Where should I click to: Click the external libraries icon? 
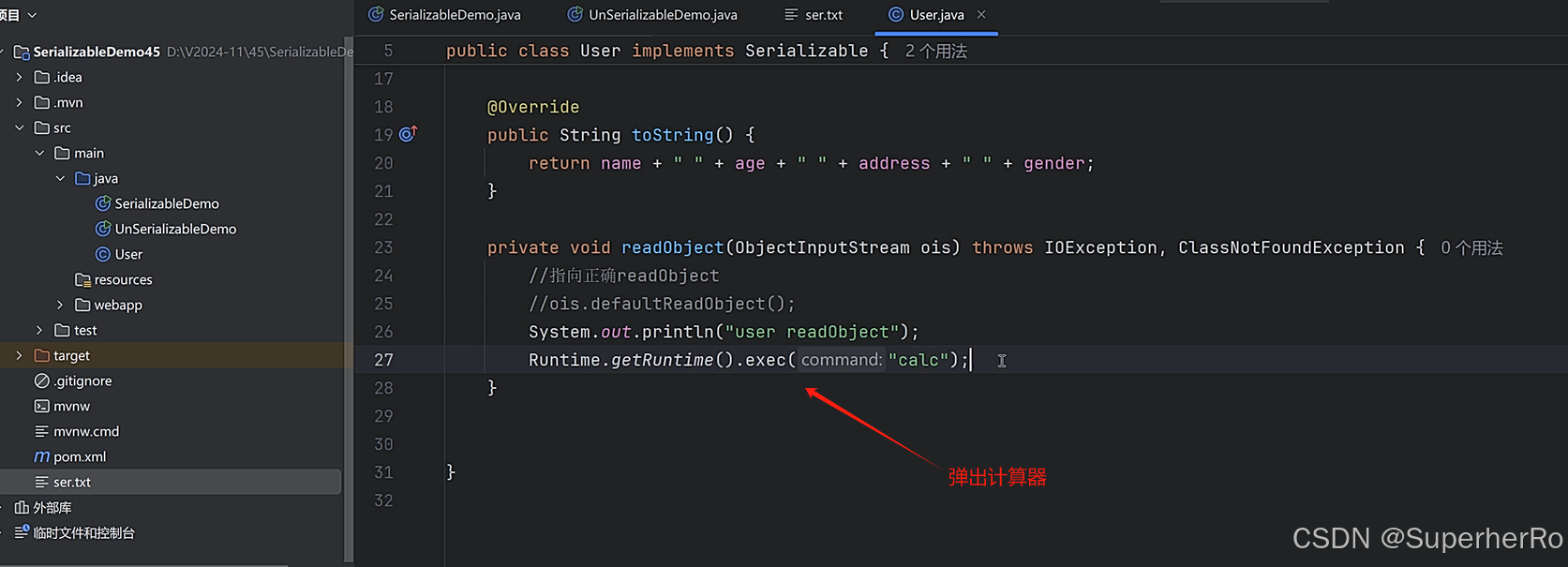[x=22, y=507]
